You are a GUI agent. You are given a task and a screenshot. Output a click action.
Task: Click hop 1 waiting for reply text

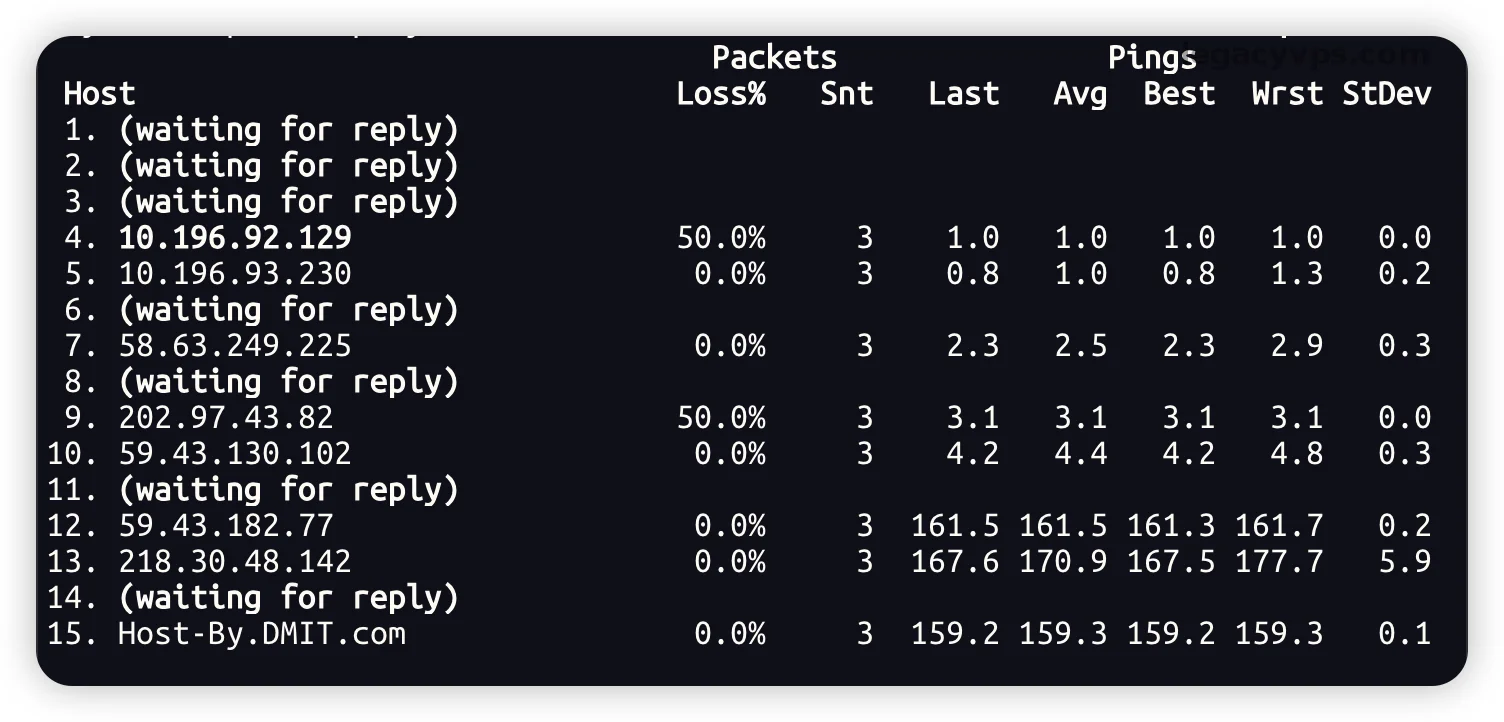(288, 129)
